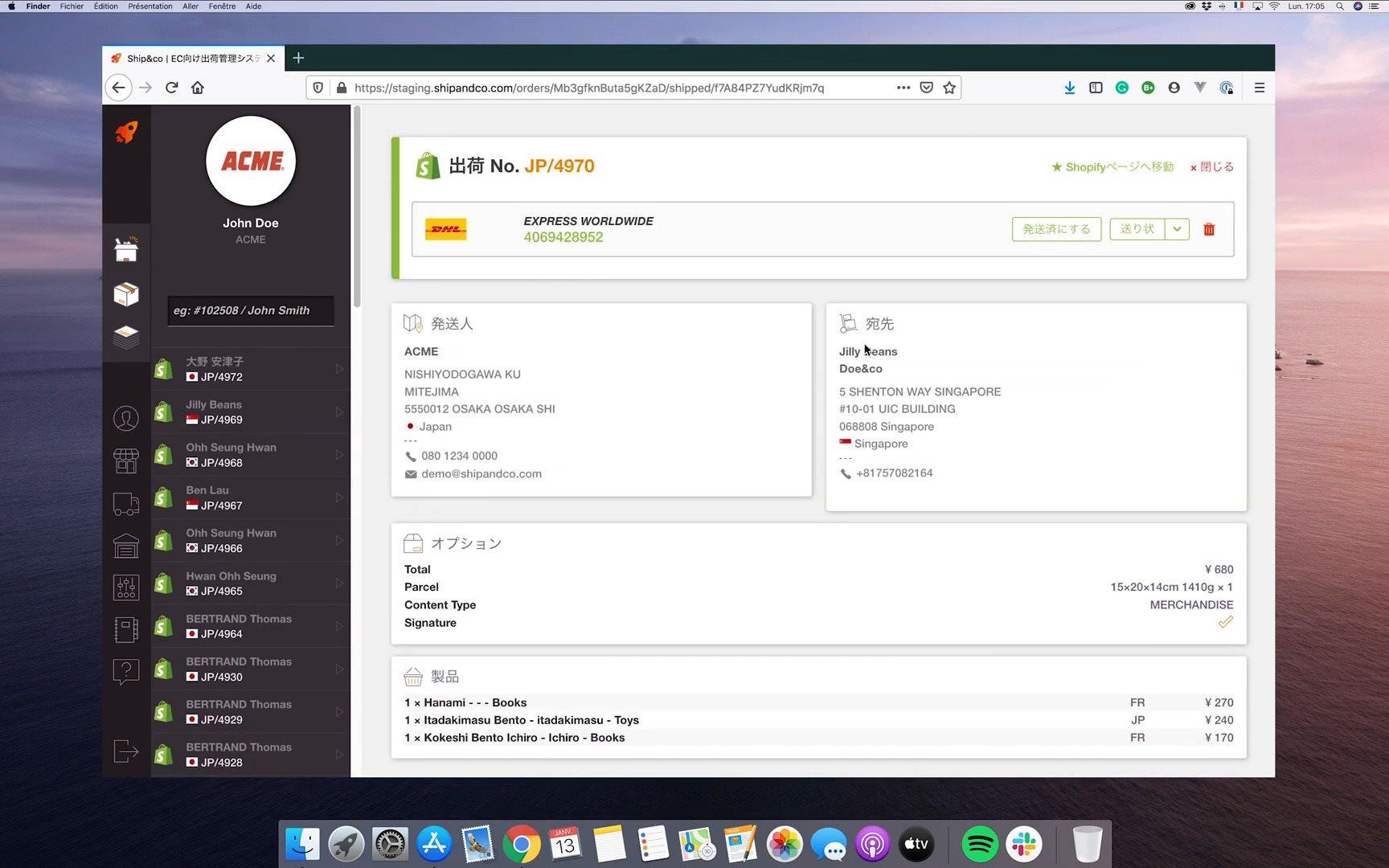Delete the DHL shipment with trash icon
The width and height of the screenshot is (1389, 868).
[1209, 229]
